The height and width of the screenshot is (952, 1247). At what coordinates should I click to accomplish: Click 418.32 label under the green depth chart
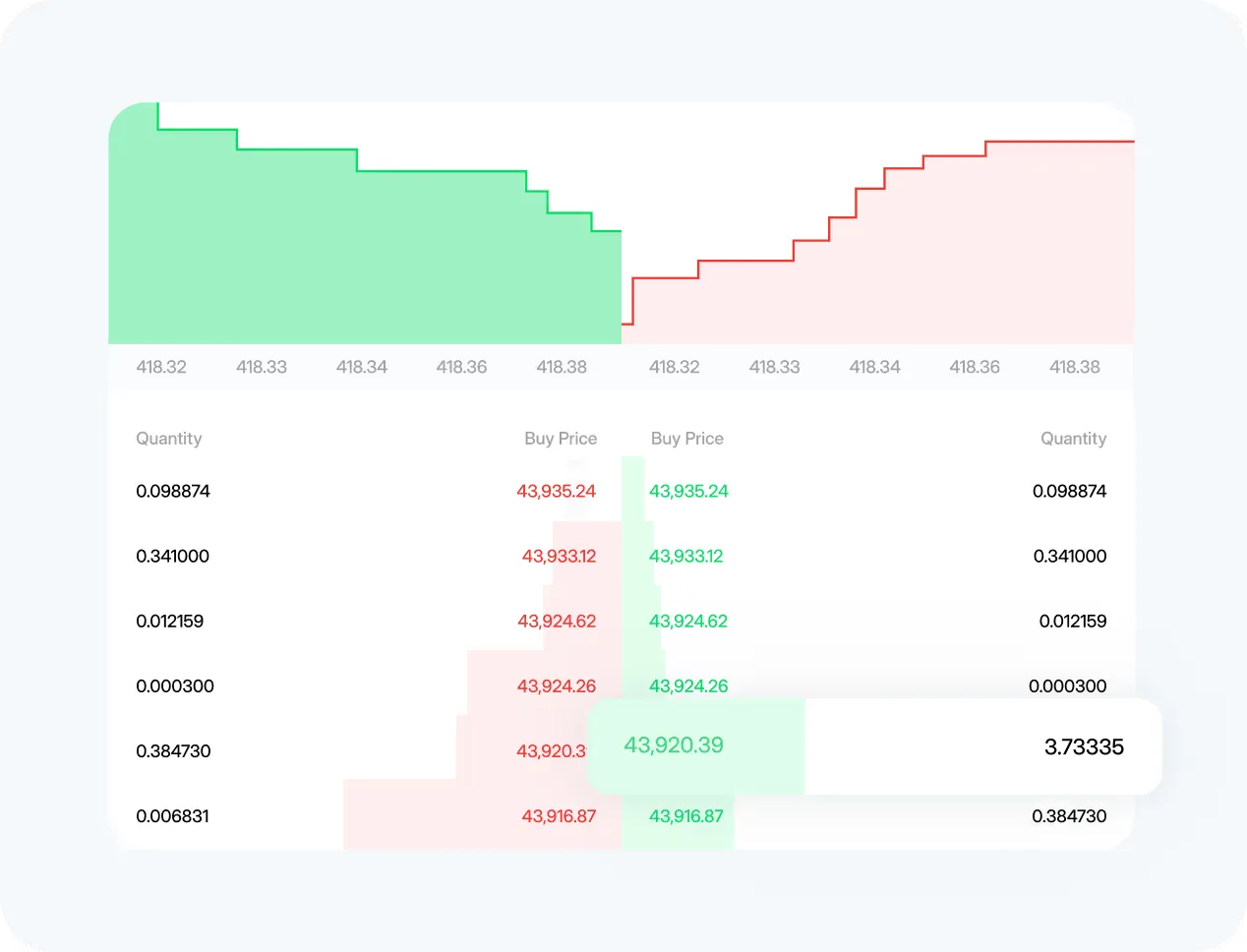(161, 367)
